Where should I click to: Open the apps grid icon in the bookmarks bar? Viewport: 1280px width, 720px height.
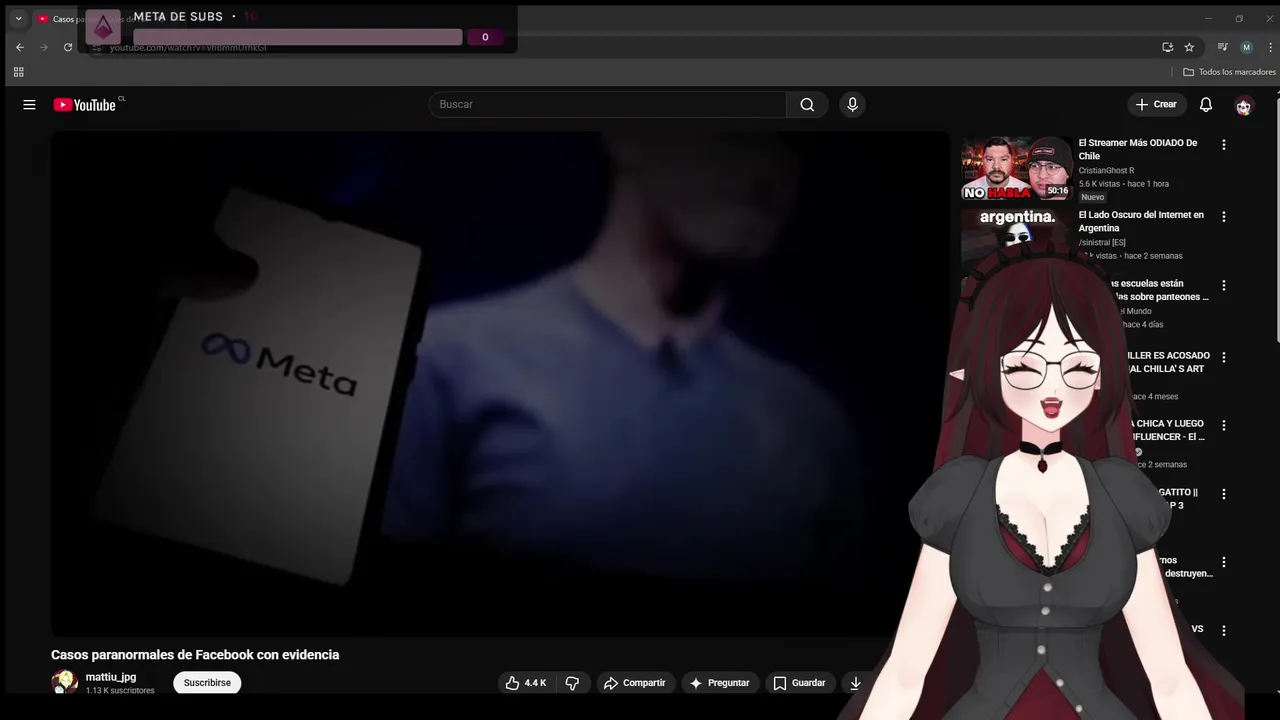pos(18,72)
